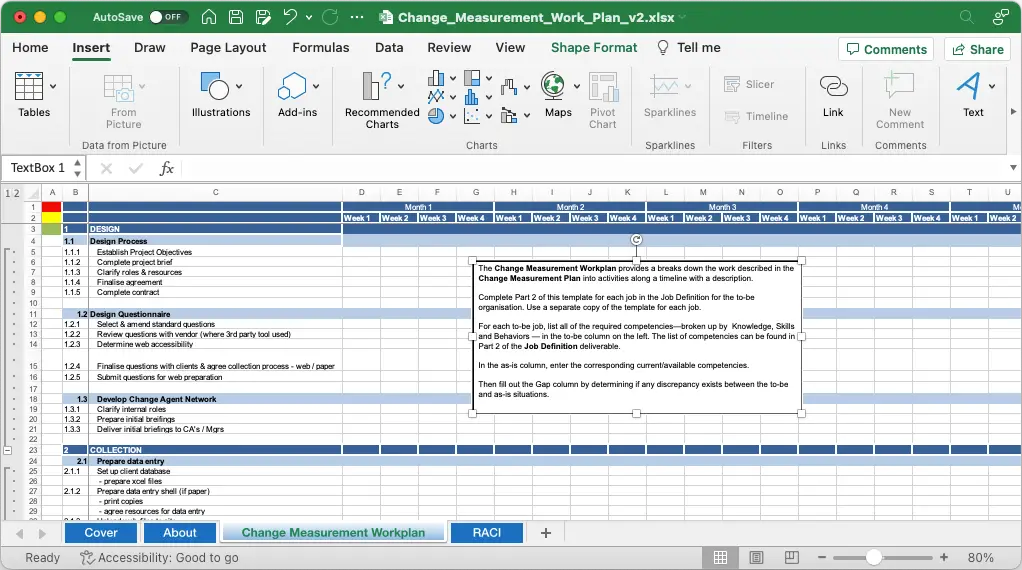Save the workbook with the disk icon
This screenshot has width=1022, height=570.
tap(236, 17)
